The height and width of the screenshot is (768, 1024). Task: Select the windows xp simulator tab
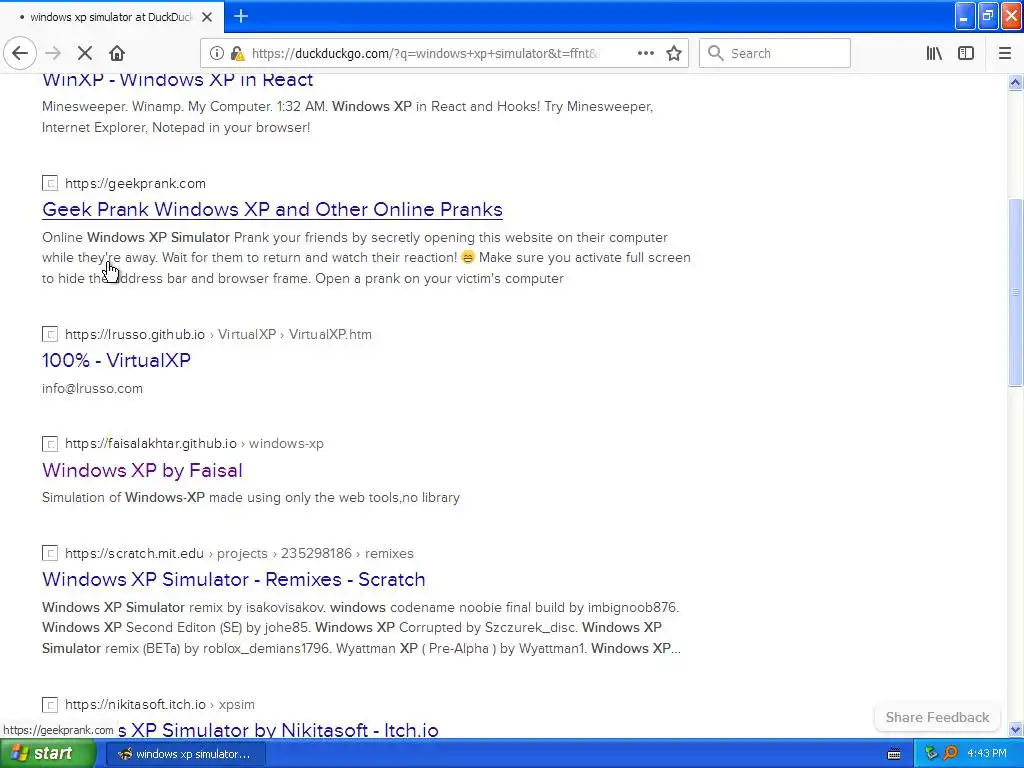(112, 17)
